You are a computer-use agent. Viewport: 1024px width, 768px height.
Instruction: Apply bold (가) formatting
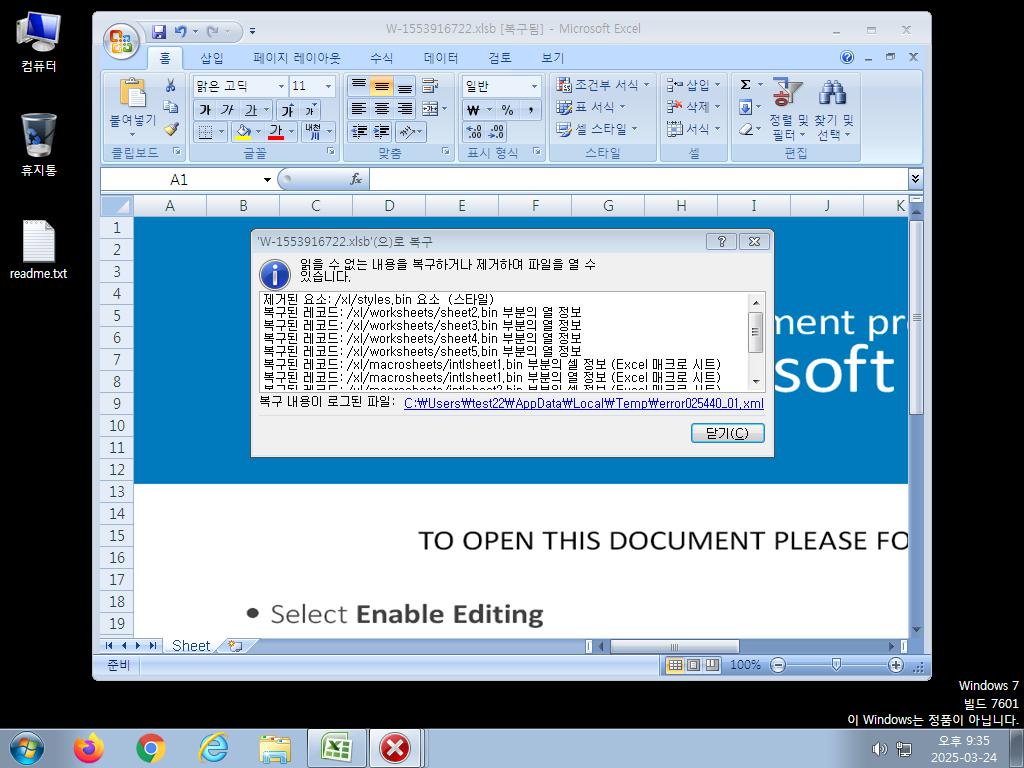(x=205, y=110)
